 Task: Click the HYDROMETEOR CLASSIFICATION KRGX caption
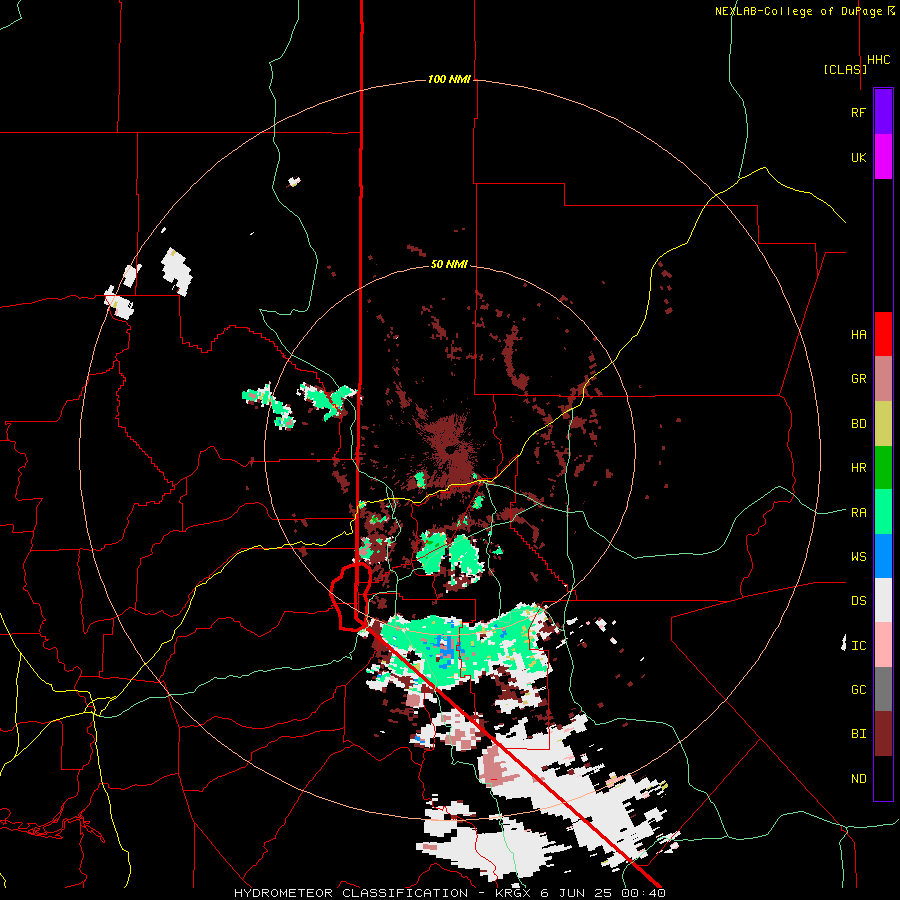click(450, 893)
